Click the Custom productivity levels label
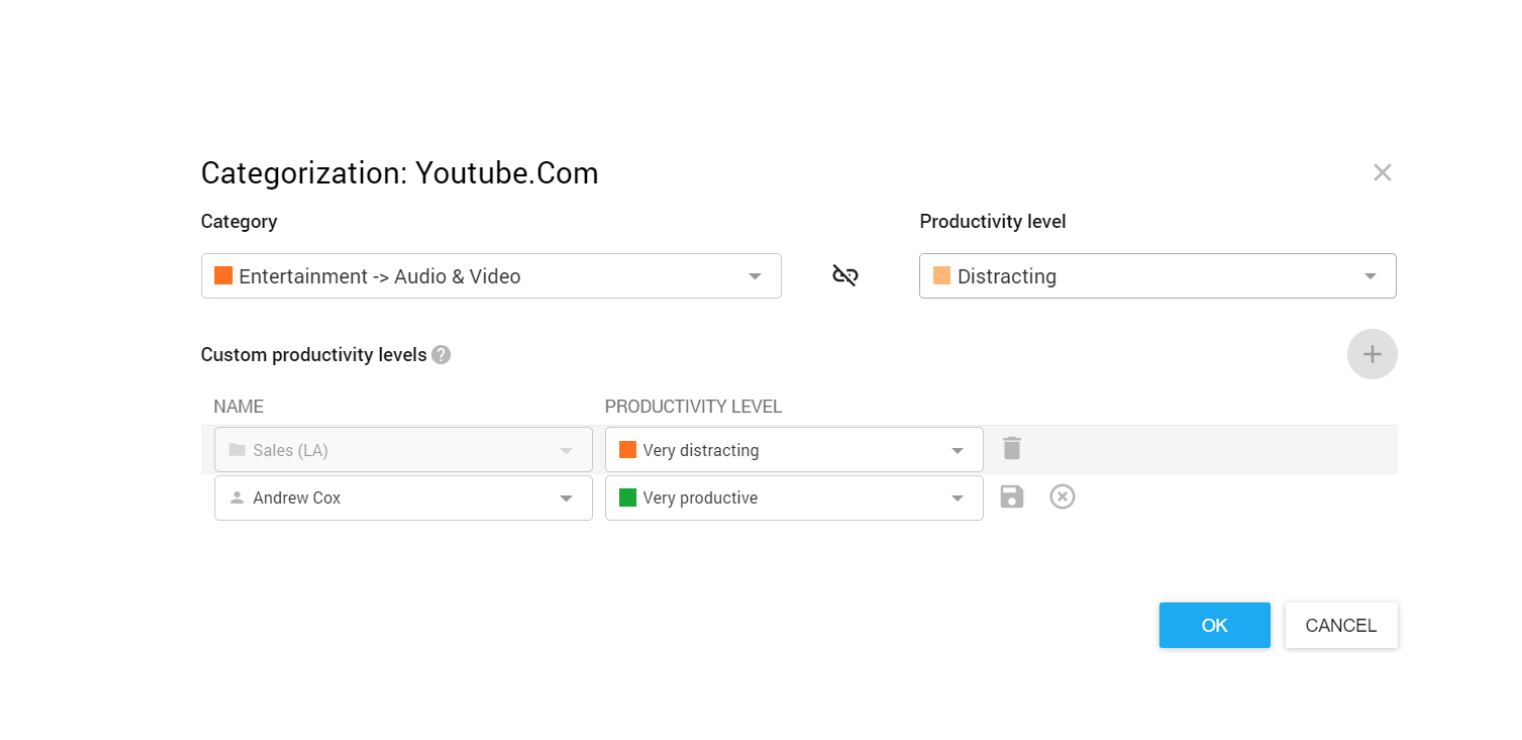Image resolution: width=1522 pixels, height=740 pixels. click(314, 355)
